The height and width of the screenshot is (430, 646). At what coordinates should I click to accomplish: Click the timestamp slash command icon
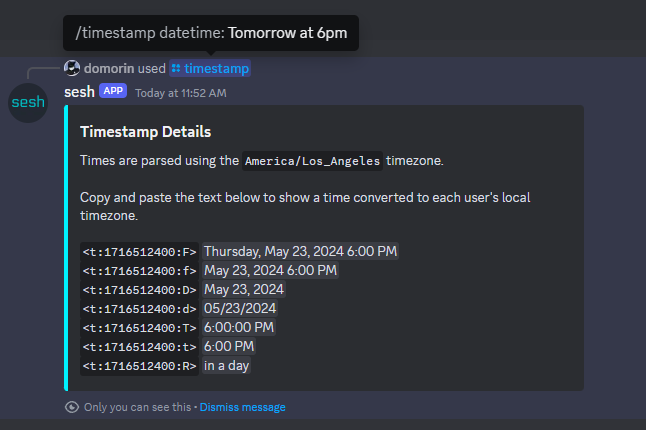[x=175, y=69]
